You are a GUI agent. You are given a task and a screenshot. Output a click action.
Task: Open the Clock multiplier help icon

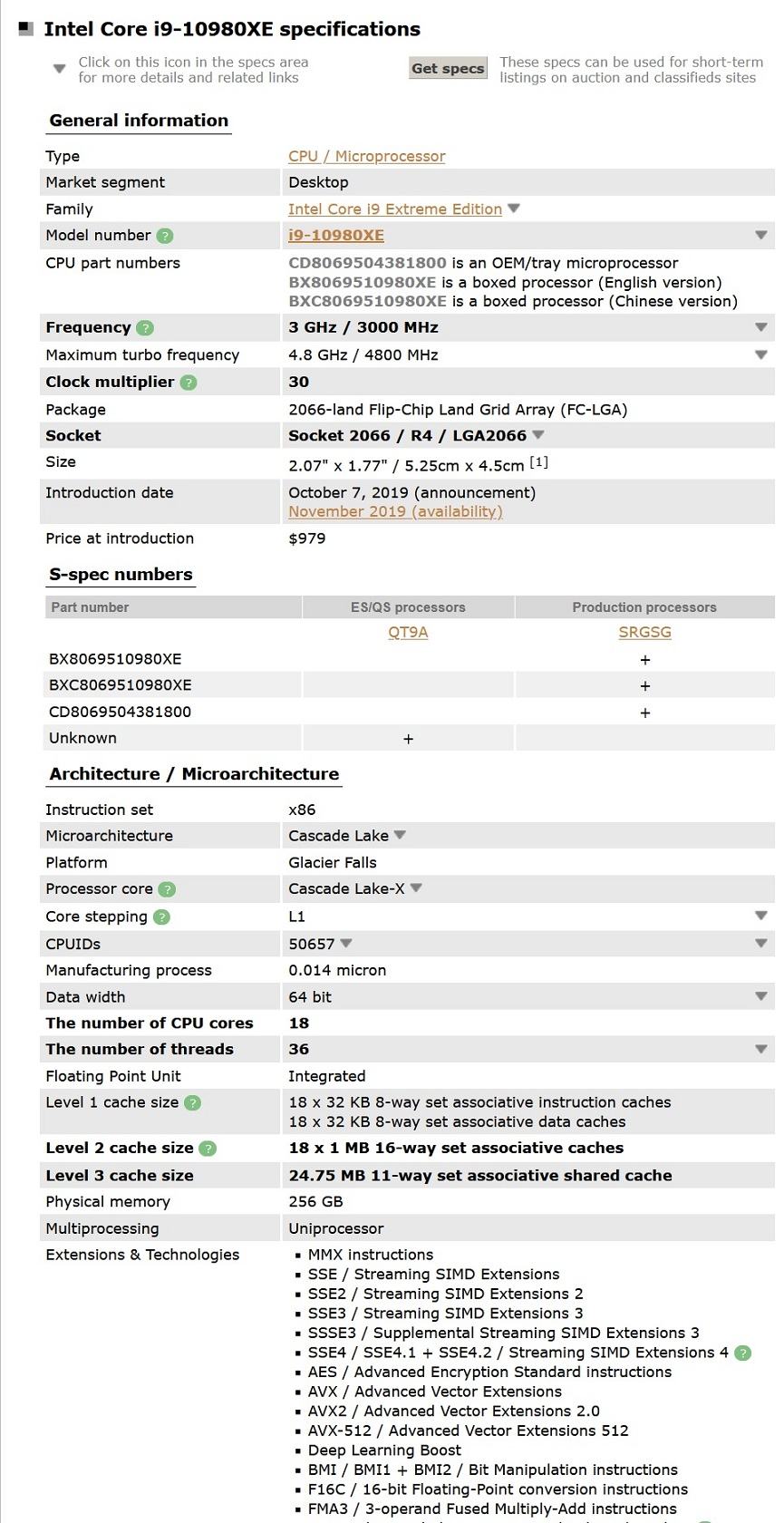click(x=189, y=383)
